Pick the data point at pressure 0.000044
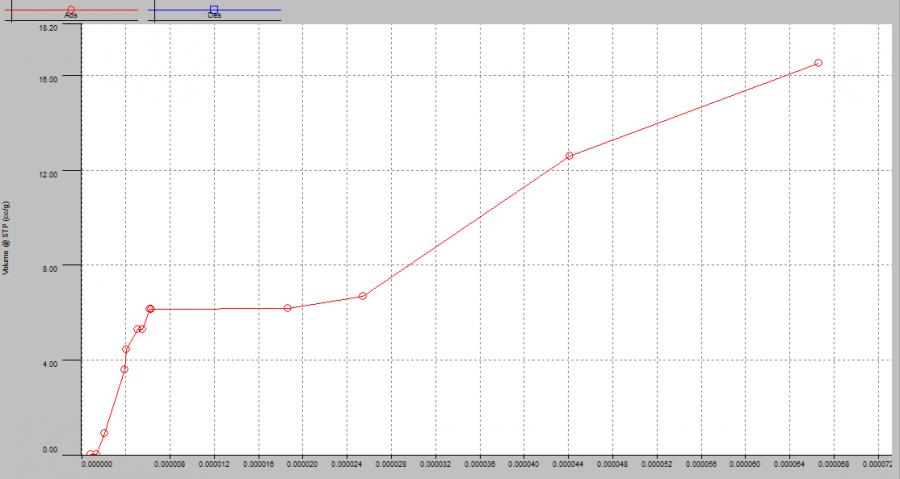 (x=569, y=155)
